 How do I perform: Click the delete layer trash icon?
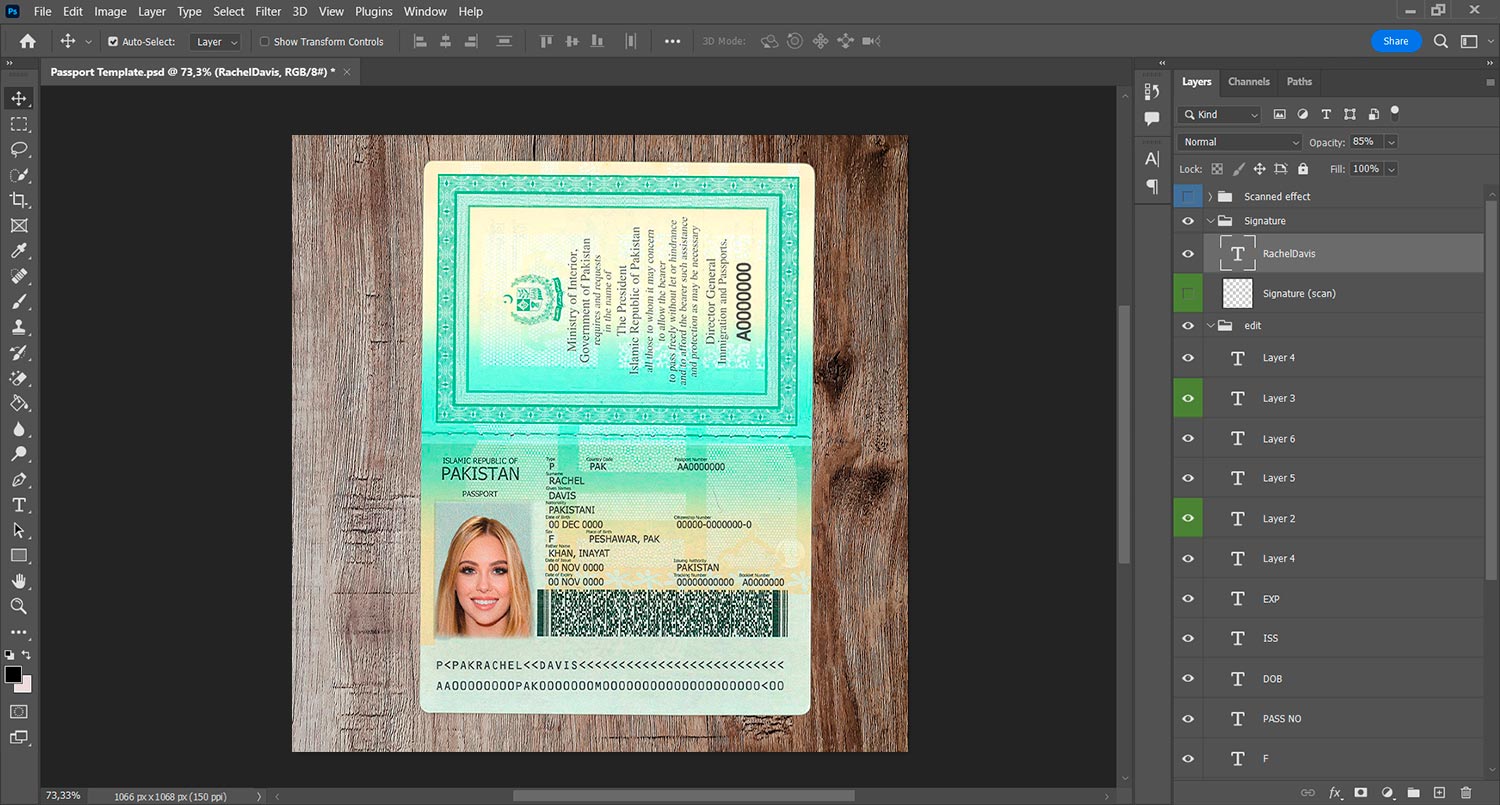(x=1466, y=793)
